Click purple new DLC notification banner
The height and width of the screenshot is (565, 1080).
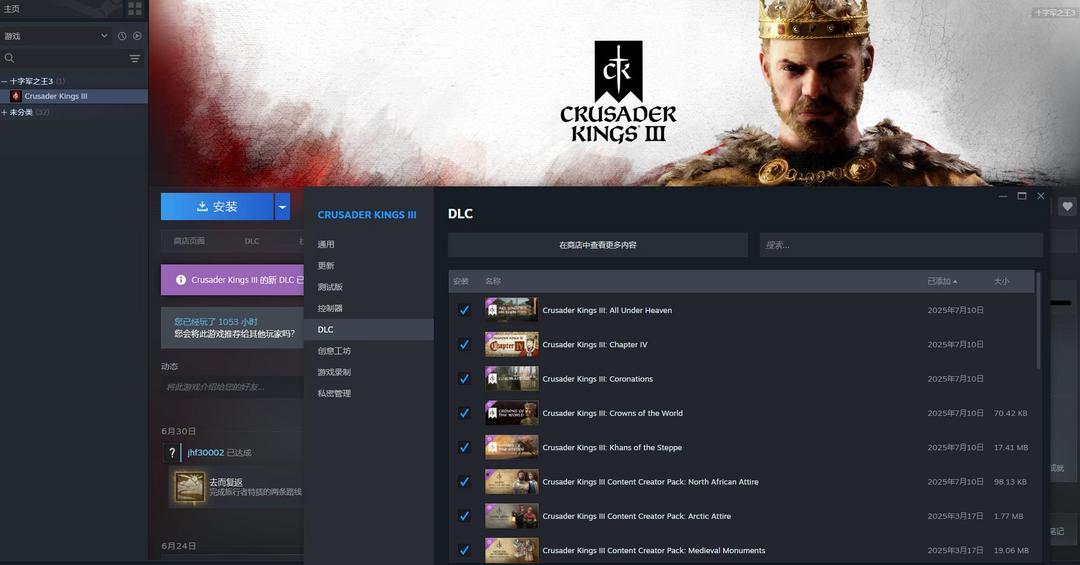click(232, 280)
